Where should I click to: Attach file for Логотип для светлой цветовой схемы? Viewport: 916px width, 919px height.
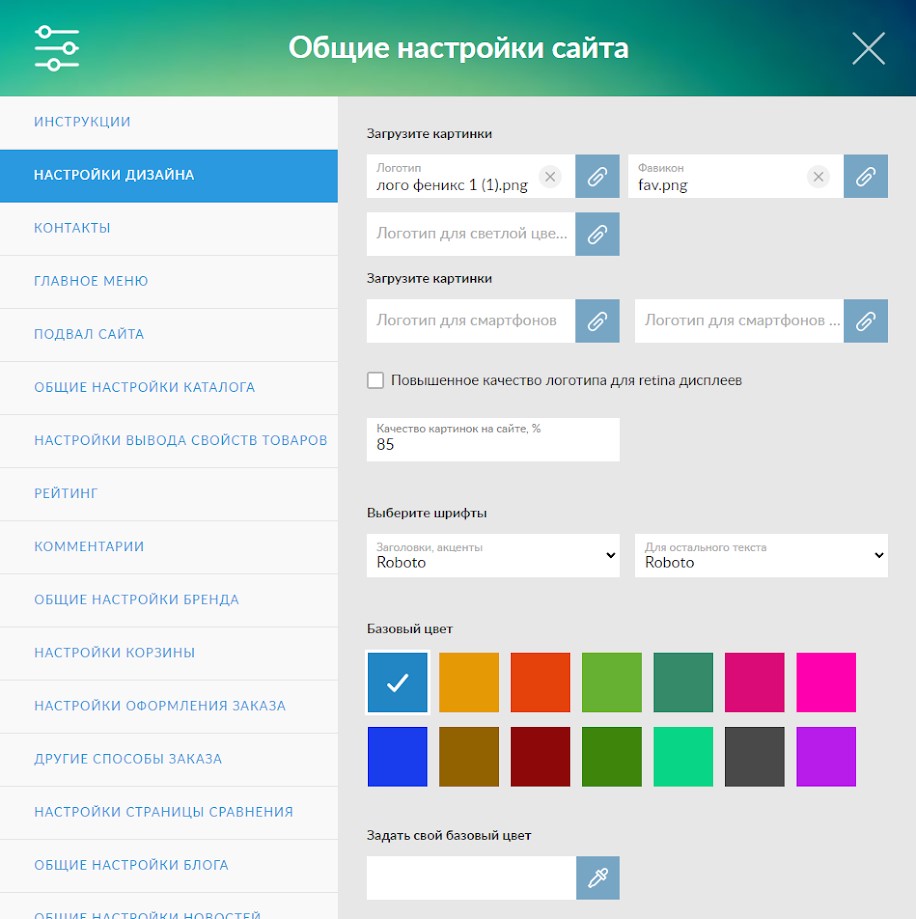click(597, 234)
